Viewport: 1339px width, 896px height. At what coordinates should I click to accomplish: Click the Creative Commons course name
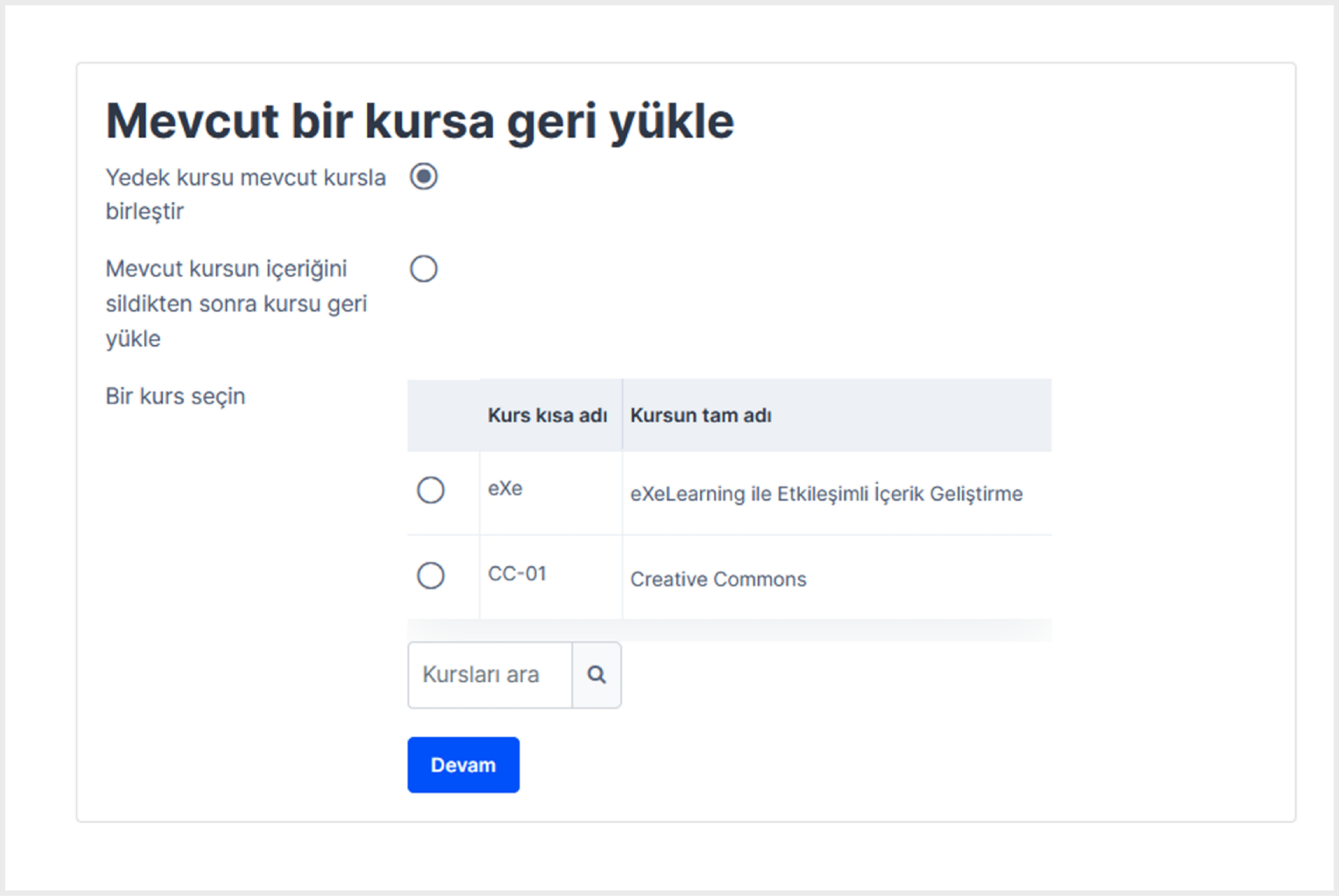718,579
